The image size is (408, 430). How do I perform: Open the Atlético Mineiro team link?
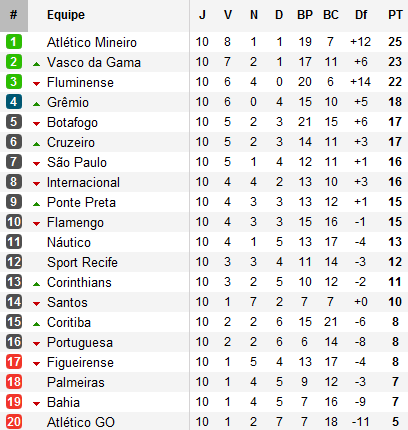92,42
